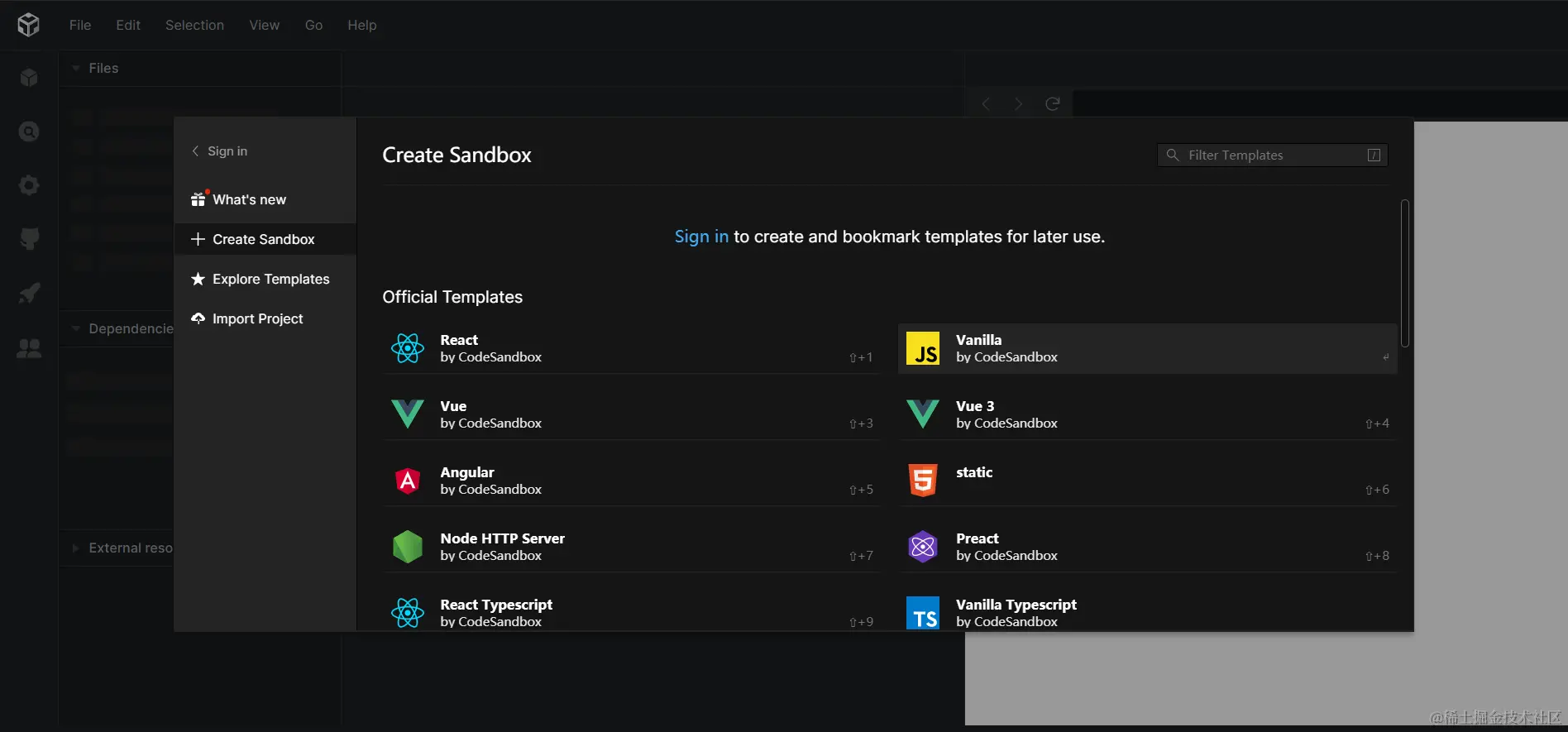Open the Selection menu
The image size is (1568, 732).
pos(194,25)
